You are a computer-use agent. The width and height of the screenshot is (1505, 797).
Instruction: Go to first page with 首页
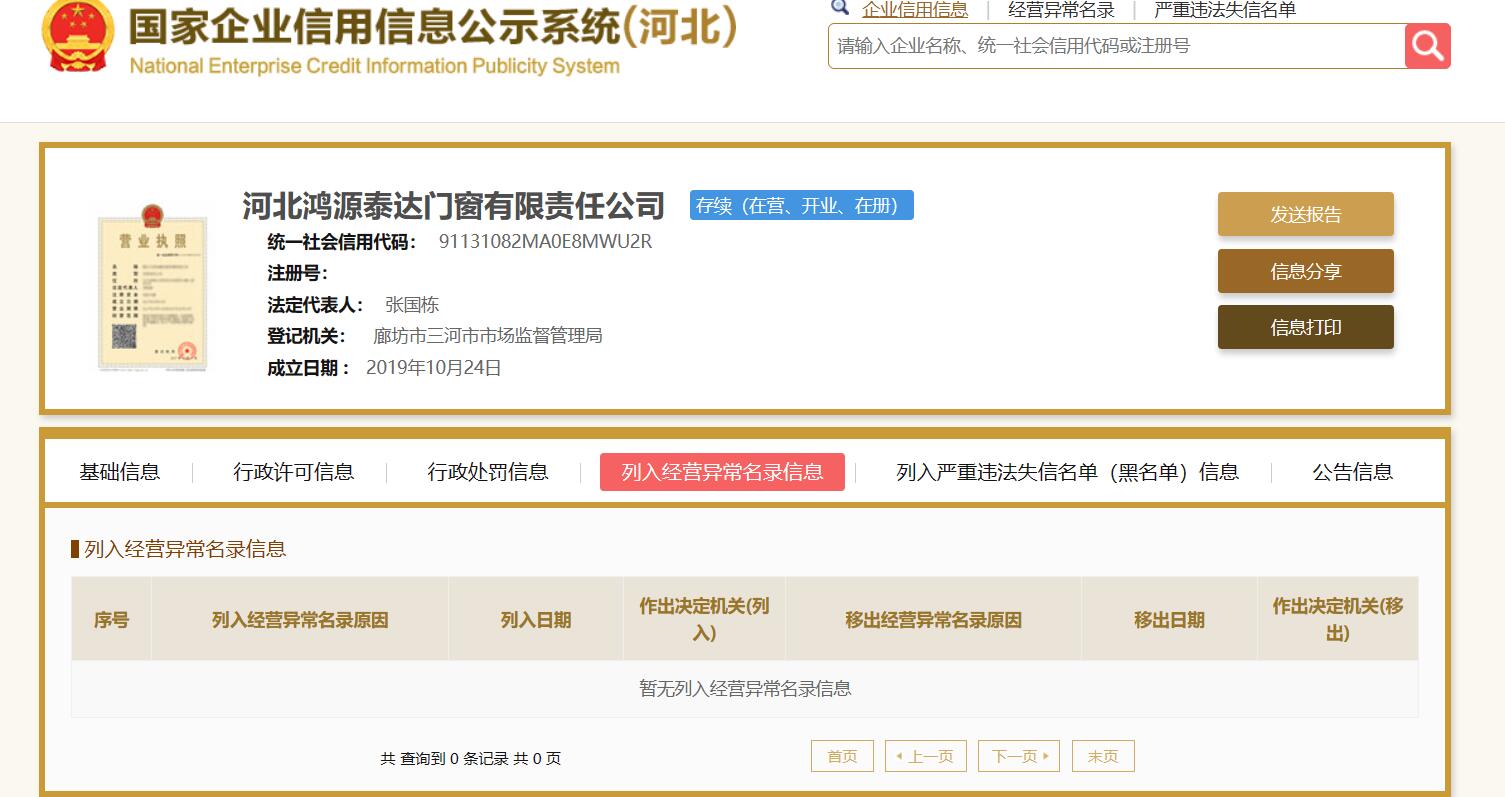(x=842, y=756)
